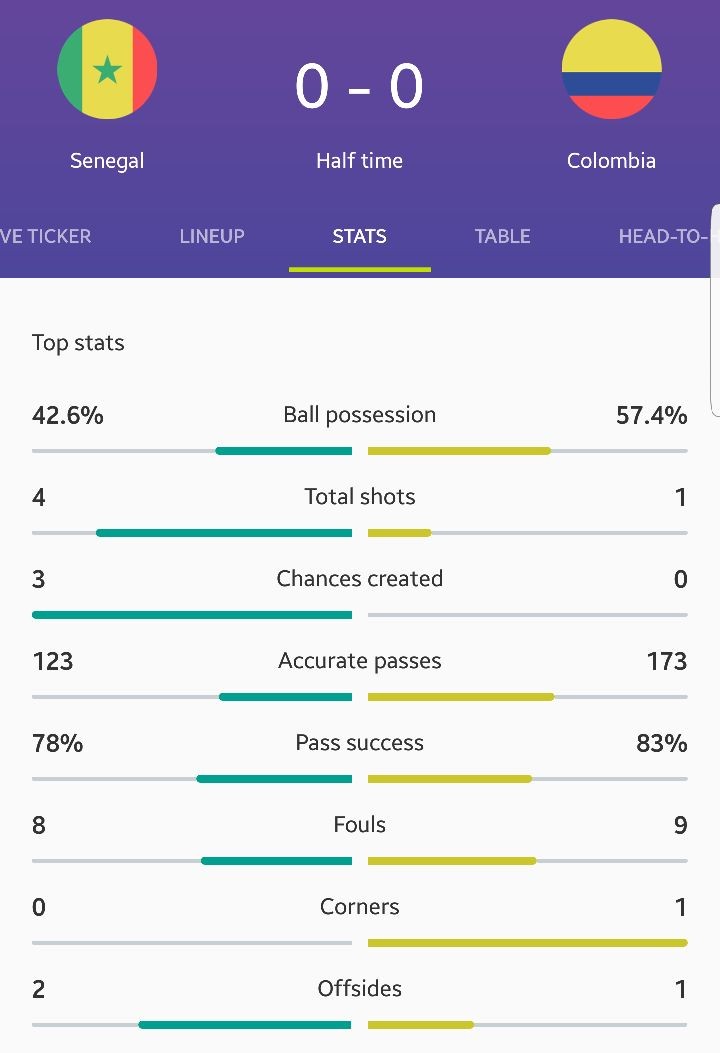The image size is (720, 1053).
Task: Click the Pass success percentage bar
Action: pos(359,778)
